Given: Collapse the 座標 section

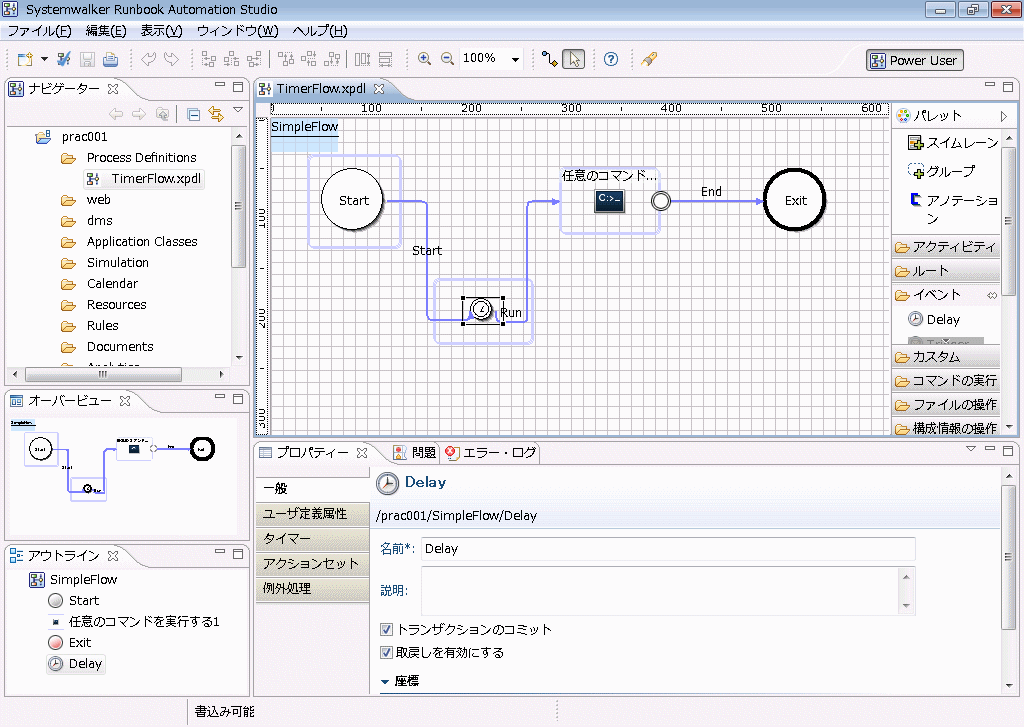Looking at the screenshot, I should tap(385, 681).
